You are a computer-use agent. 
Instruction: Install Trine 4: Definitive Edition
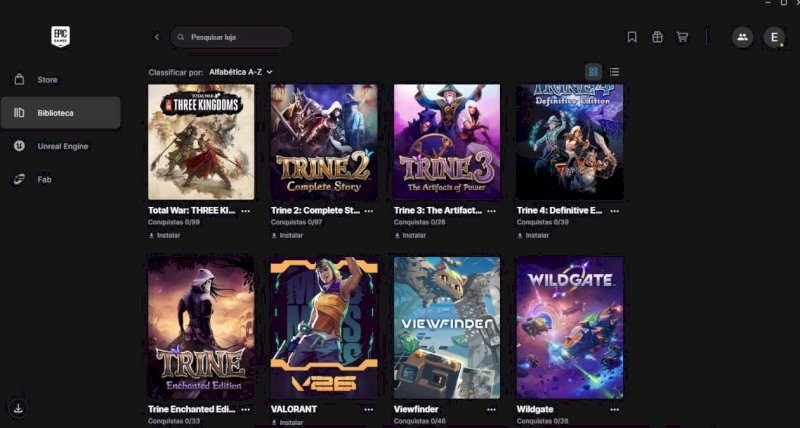click(x=533, y=235)
